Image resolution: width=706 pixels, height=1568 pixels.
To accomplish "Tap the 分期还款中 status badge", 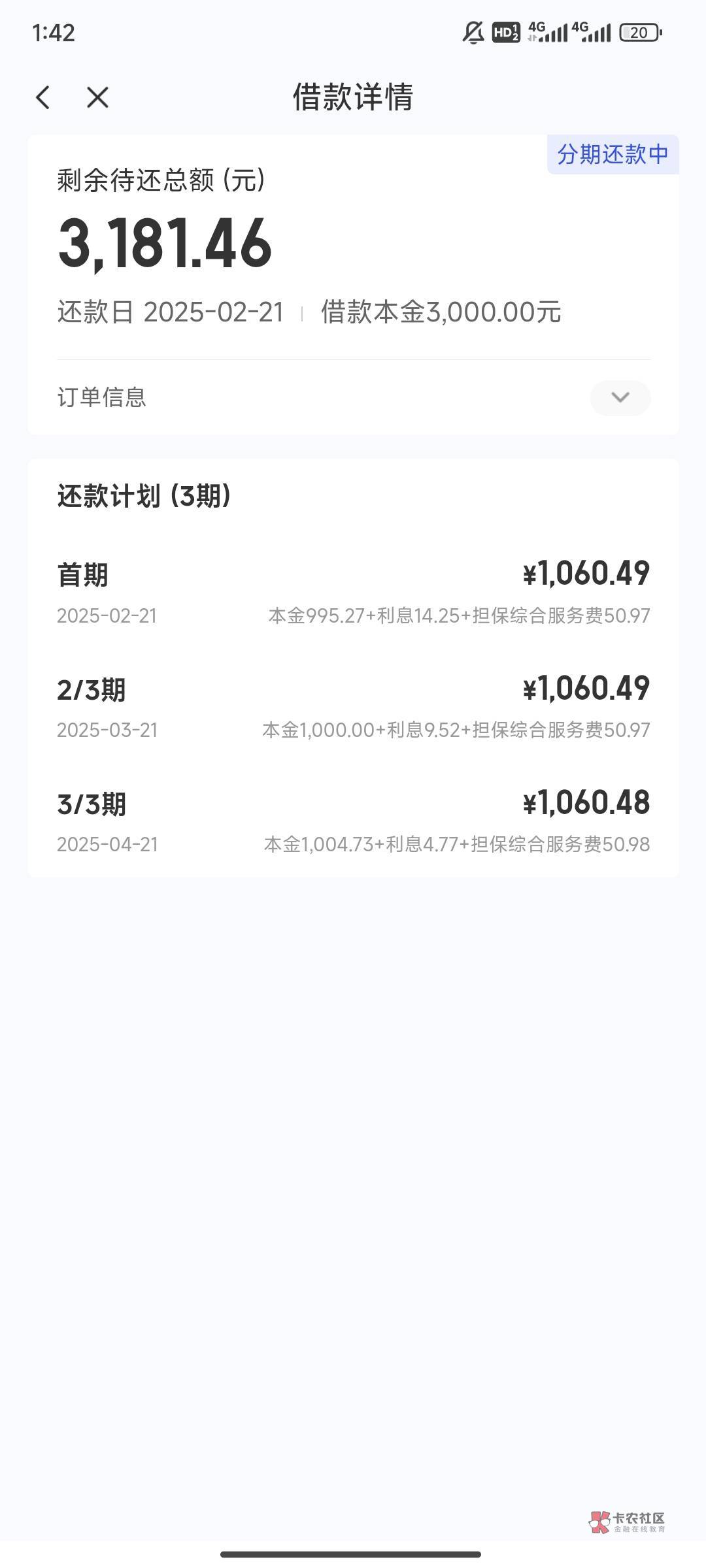I will coord(613,155).
